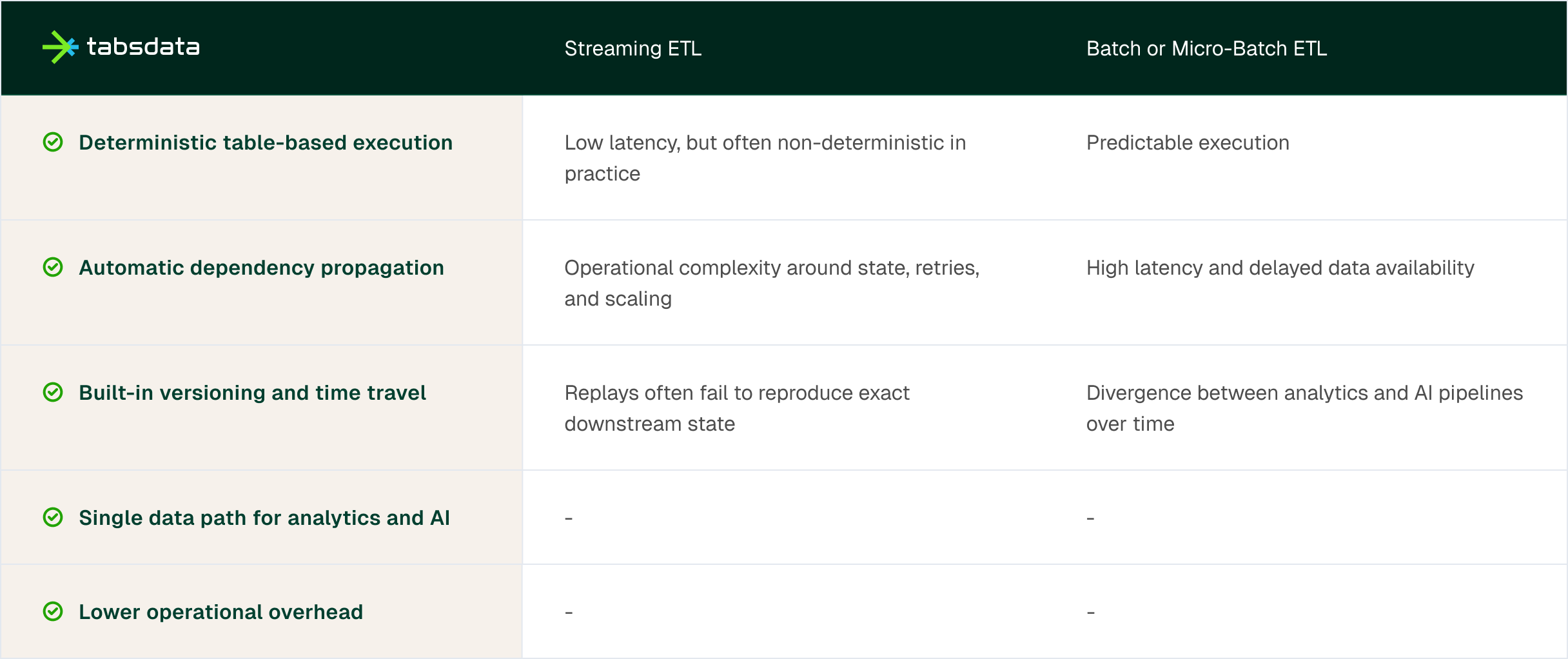The height and width of the screenshot is (659, 1568).
Task: Click the Lower operational overhead label
Action: (x=220, y=612)
